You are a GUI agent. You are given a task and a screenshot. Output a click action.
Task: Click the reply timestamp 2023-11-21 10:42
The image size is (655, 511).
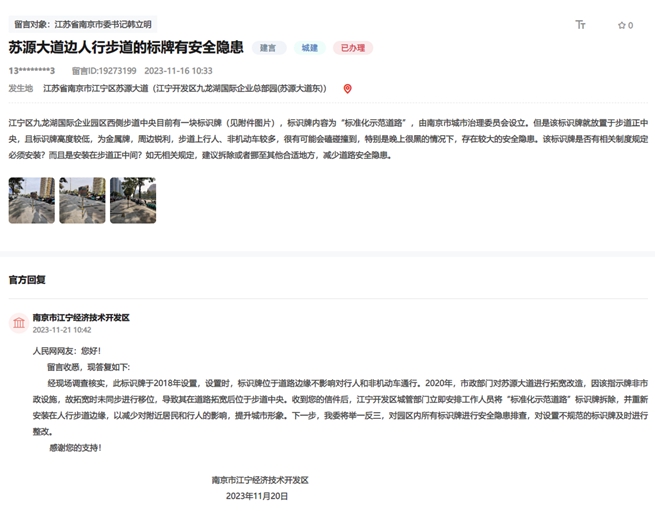tap(62, 330)
